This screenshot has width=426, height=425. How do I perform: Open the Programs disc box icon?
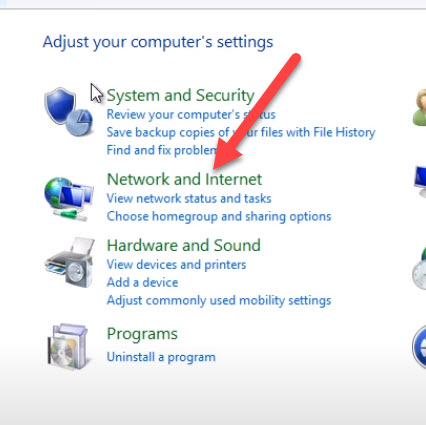tap(69, 346)
